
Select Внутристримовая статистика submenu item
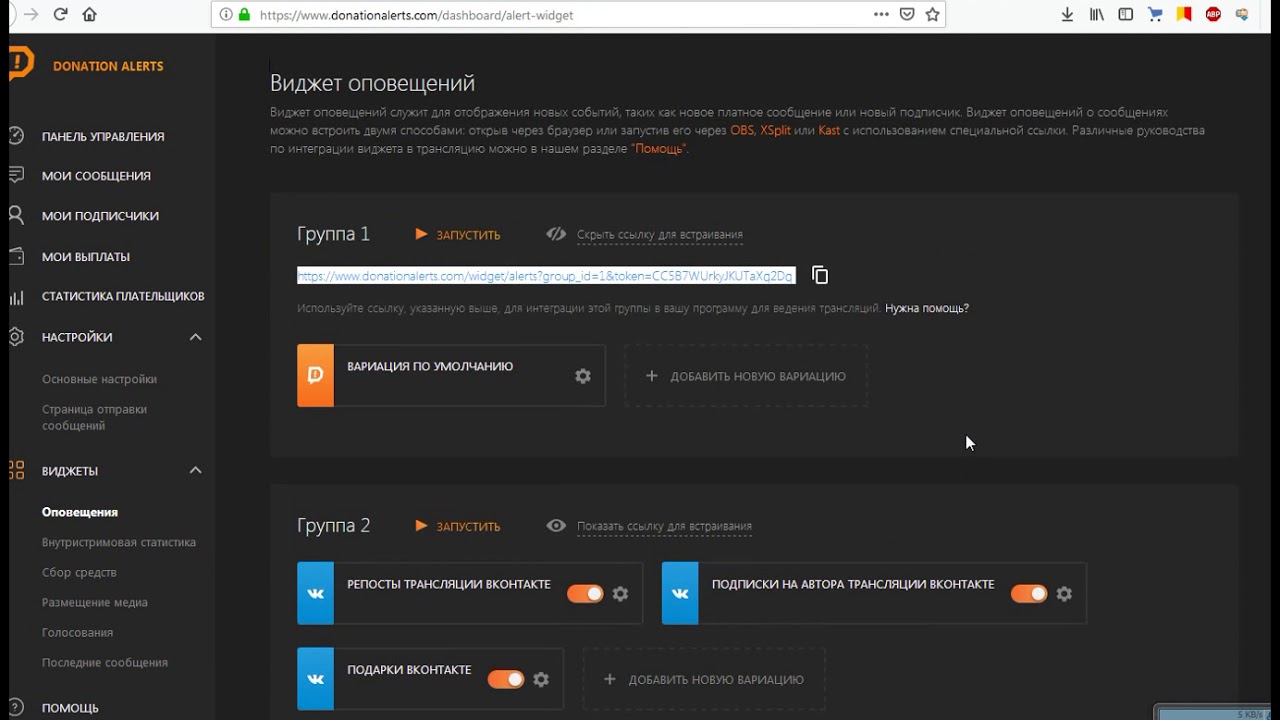click(119, 542)
